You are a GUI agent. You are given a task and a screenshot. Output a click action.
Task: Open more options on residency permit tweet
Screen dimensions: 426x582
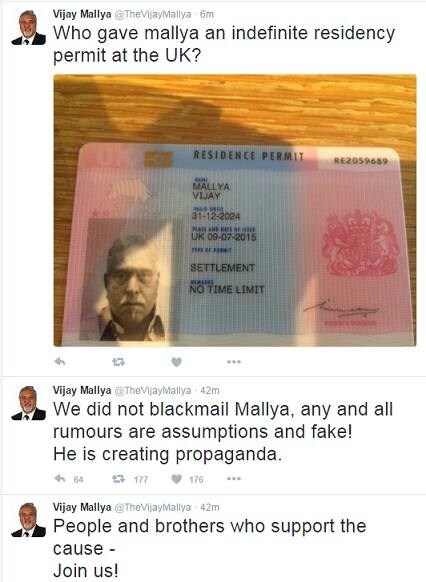(x=234, y=362)
